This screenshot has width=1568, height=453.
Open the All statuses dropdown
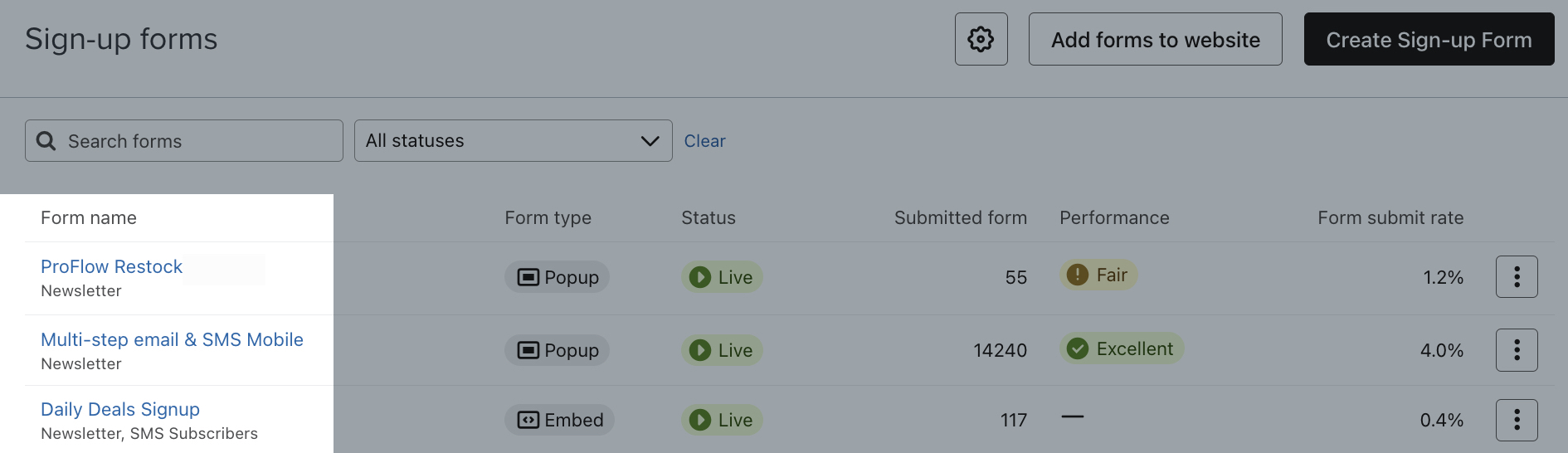(498, 141)
